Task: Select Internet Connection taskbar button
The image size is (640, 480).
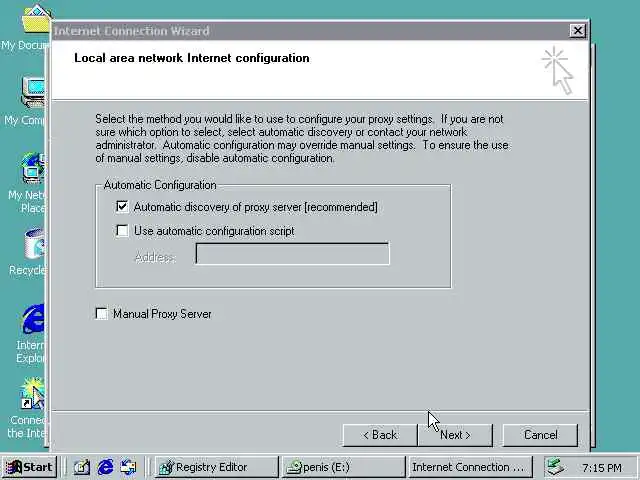Action: coord(470,467)
